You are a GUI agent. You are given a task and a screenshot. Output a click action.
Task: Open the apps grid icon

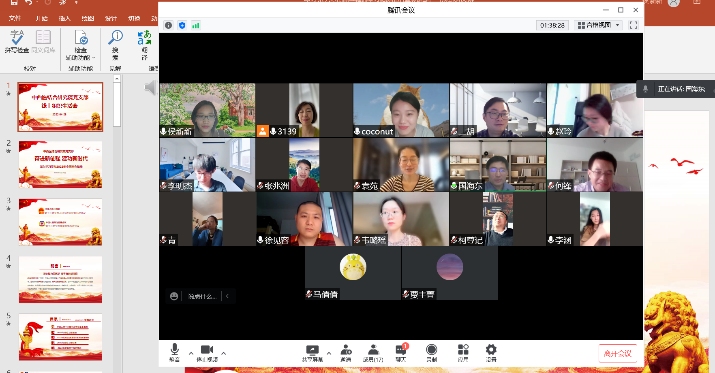click(x=463, y=353)
